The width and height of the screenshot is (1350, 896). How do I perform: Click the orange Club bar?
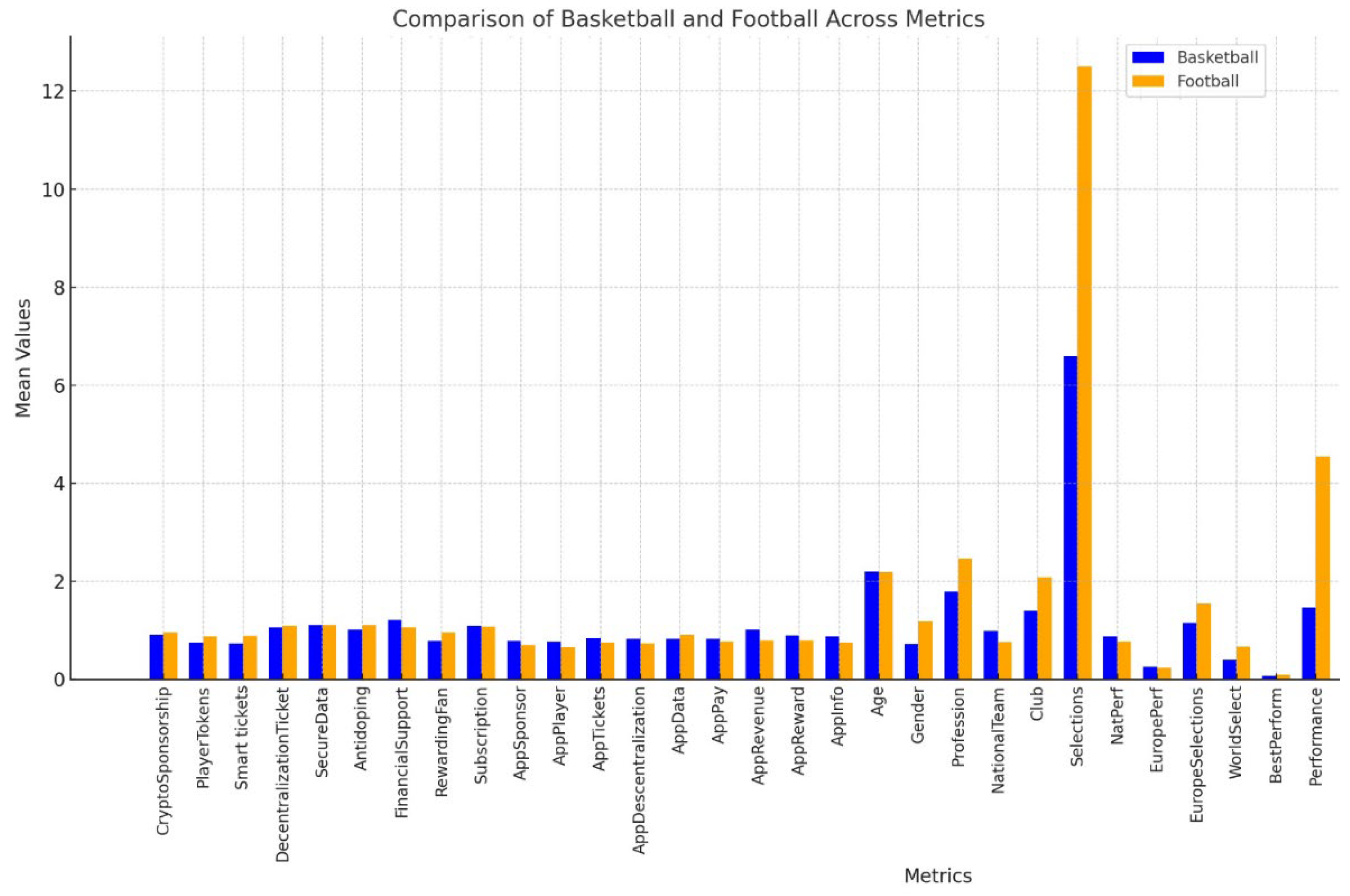click(1044, 628)
